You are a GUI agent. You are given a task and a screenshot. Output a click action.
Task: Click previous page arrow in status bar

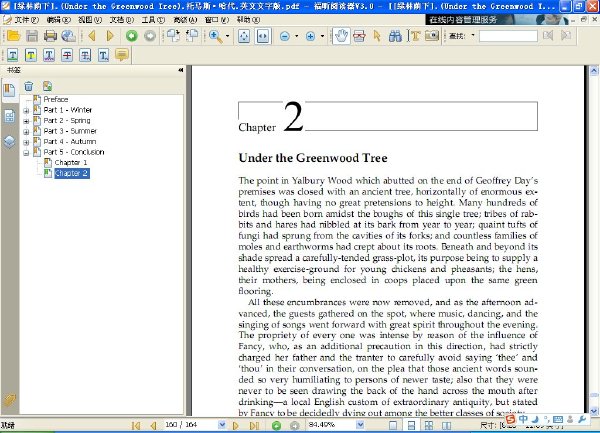[x=153, y=425]
